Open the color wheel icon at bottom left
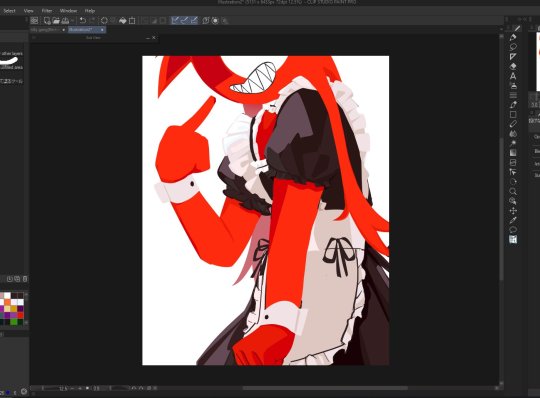 tap(24, 391)
